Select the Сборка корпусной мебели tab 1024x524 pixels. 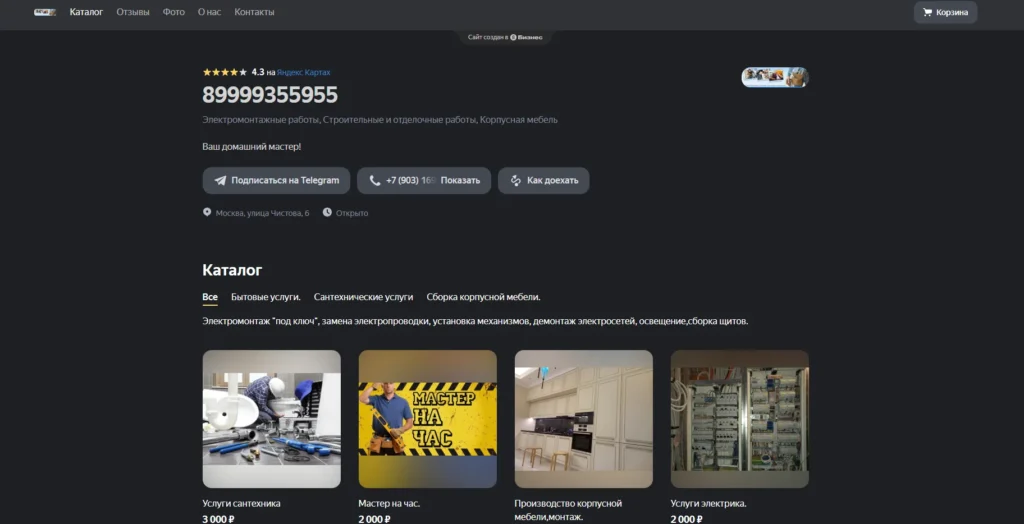[x=483, y=297]
